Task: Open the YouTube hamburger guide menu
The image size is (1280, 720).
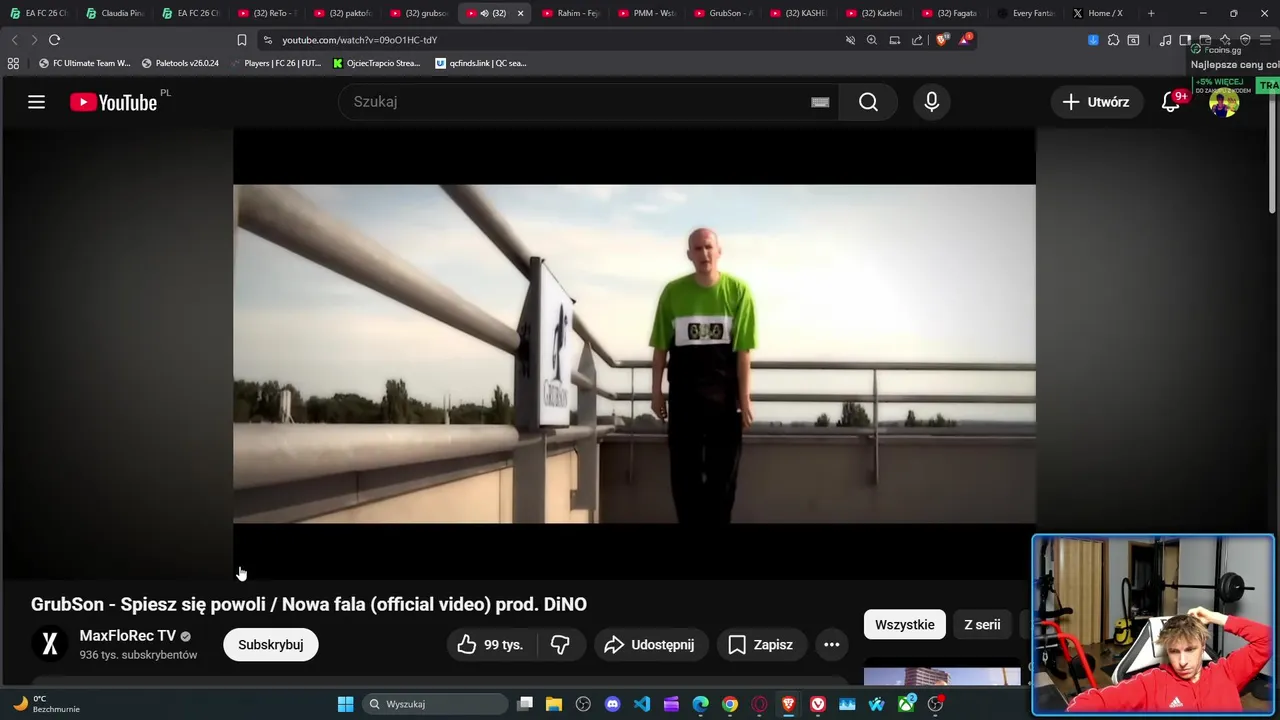Action: [x=36, y=102]
